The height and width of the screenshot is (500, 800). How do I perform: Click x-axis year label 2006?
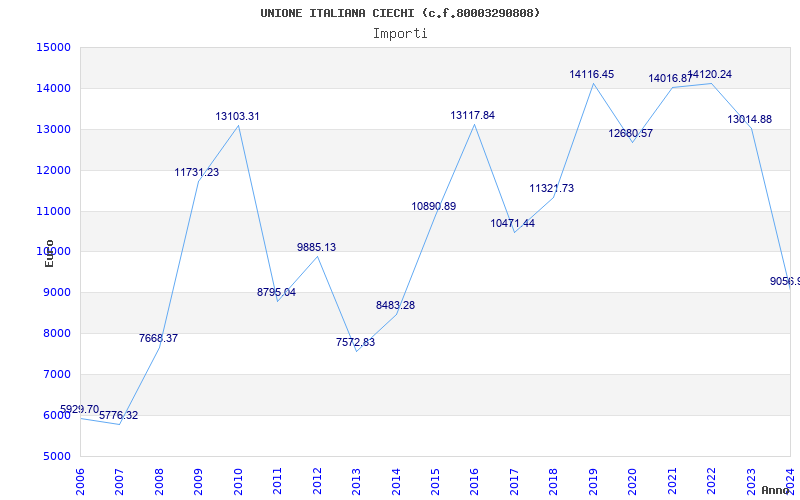(80, 481)
